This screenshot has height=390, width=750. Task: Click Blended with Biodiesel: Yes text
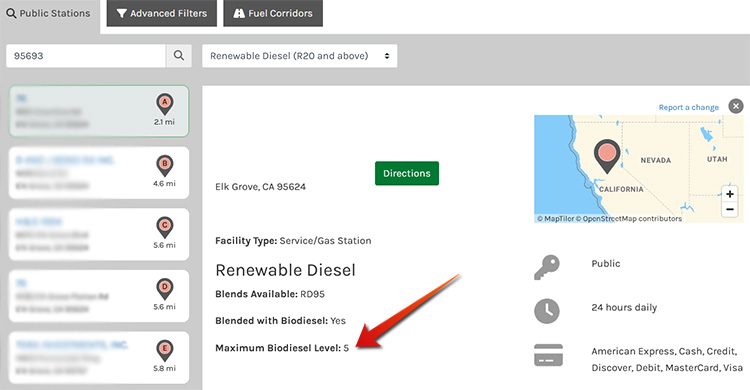click(280, 321)
